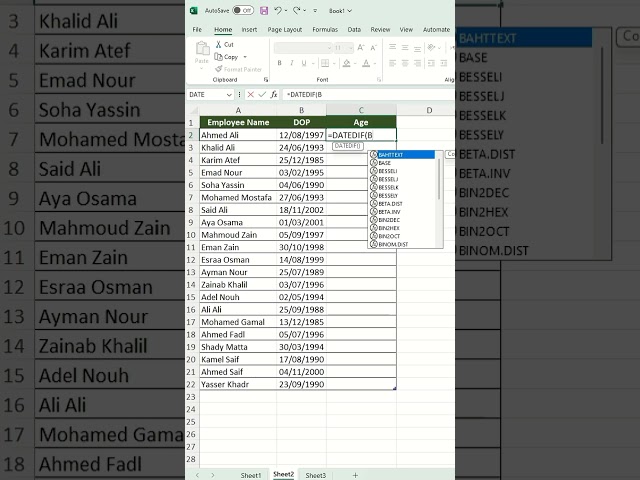Click the Middle Align icon
This screenshot has height=480, width=640.
405,48
